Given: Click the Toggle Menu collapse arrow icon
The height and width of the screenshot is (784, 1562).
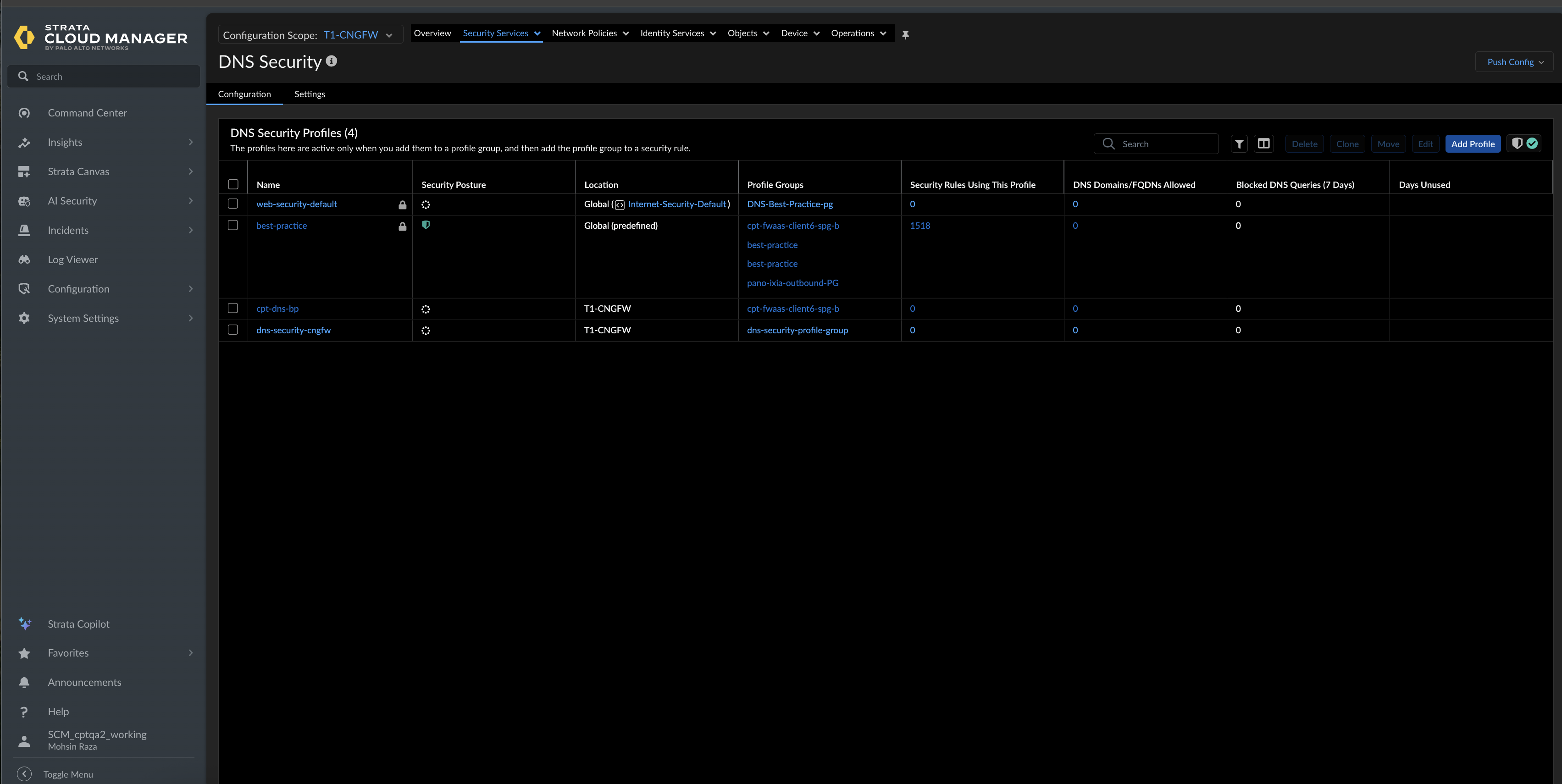Looking at the screenshot, I should click(24, 774).
